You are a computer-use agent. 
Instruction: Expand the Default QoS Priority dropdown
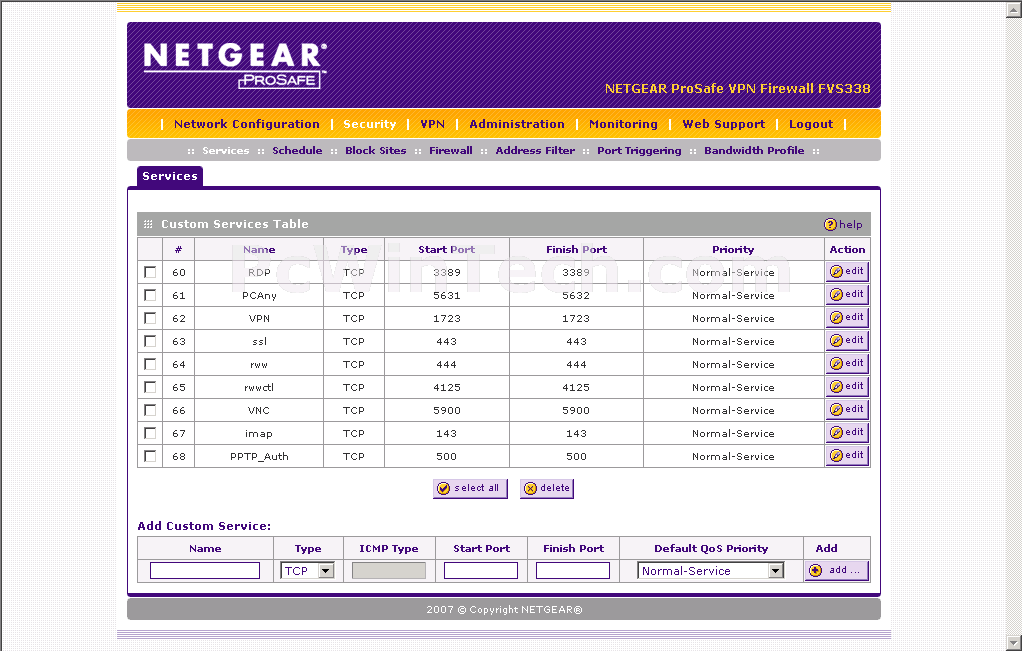click(710, 571)
